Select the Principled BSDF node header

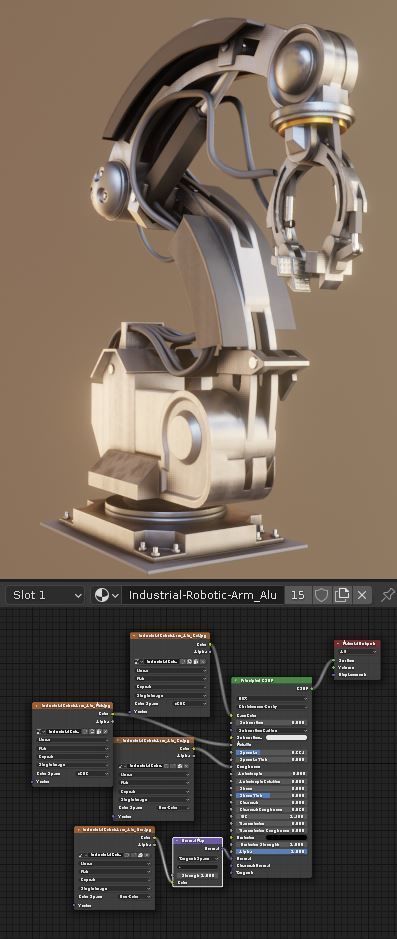pyautogui.click(x=271, y=681)
